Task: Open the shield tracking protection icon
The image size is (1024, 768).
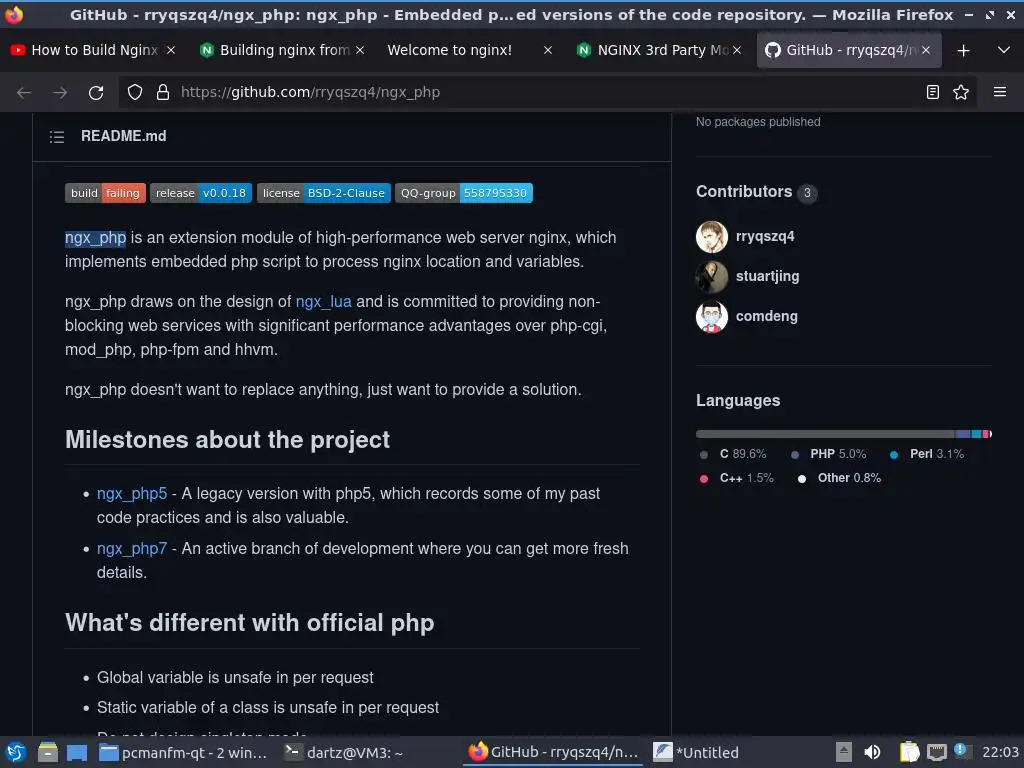Action: click(135, 92)
